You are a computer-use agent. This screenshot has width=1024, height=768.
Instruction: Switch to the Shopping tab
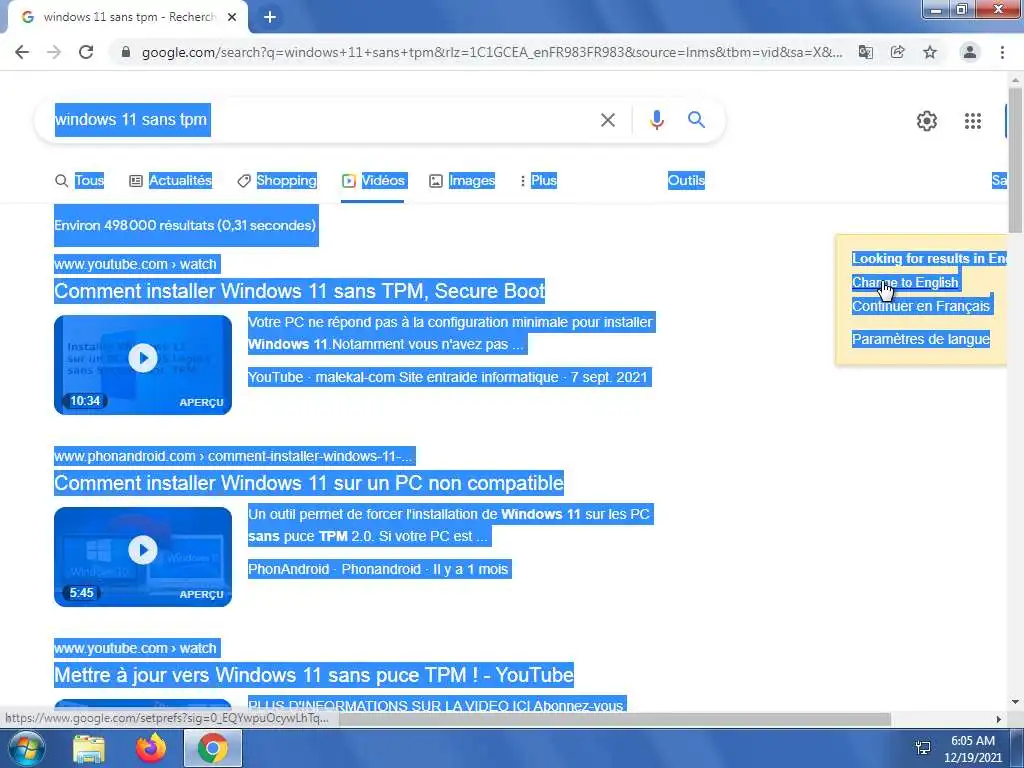point(277,180)
